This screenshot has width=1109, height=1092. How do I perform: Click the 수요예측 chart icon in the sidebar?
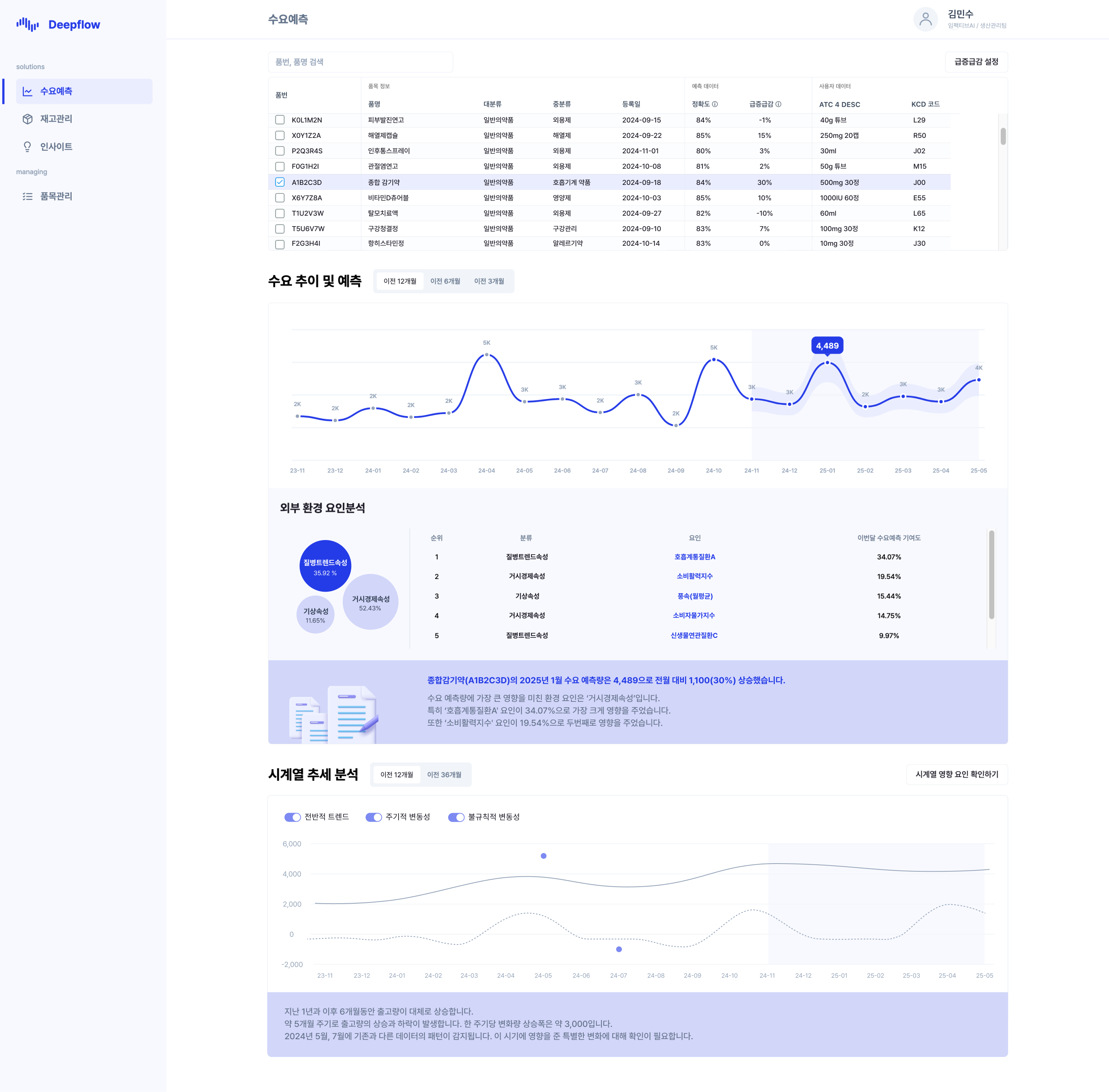27,92
